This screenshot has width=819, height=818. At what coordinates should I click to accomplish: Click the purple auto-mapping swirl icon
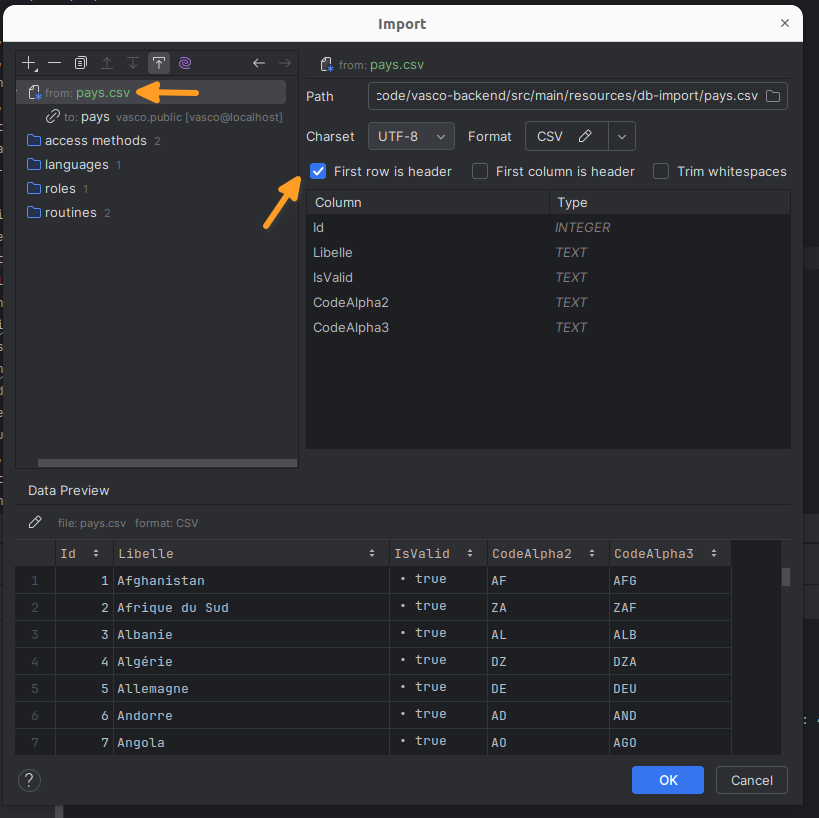(x=185, y=63)
